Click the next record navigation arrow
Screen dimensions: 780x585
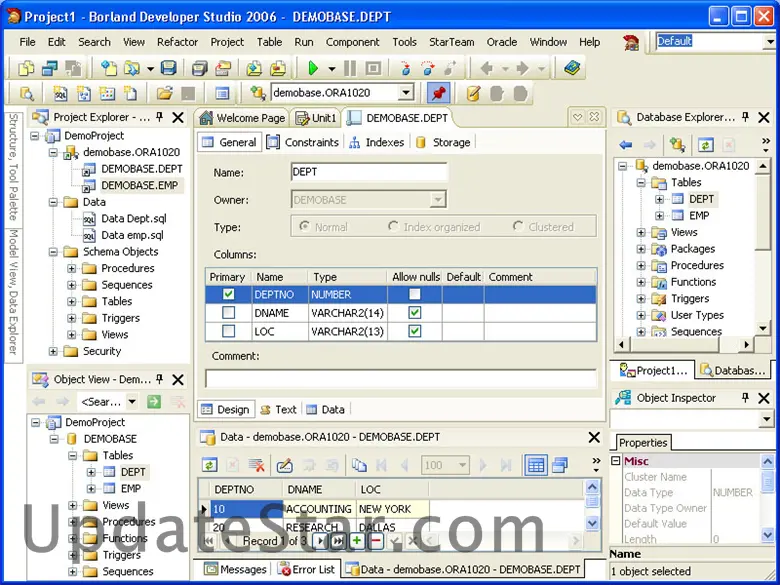tap(320, 540)
